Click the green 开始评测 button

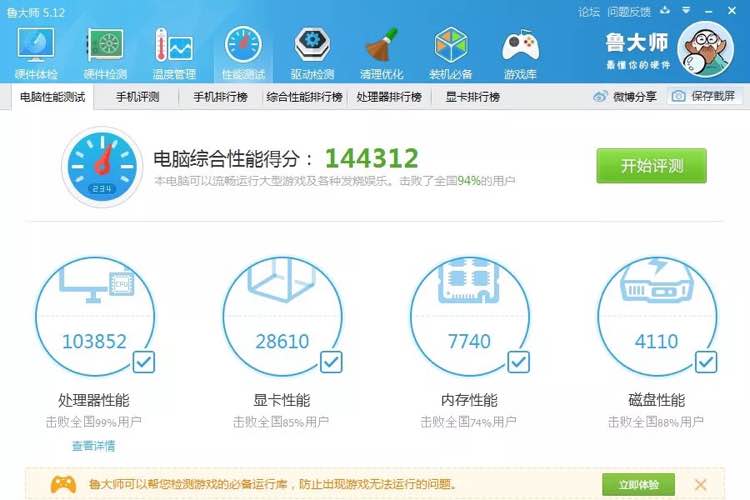(x=651, y=166)
